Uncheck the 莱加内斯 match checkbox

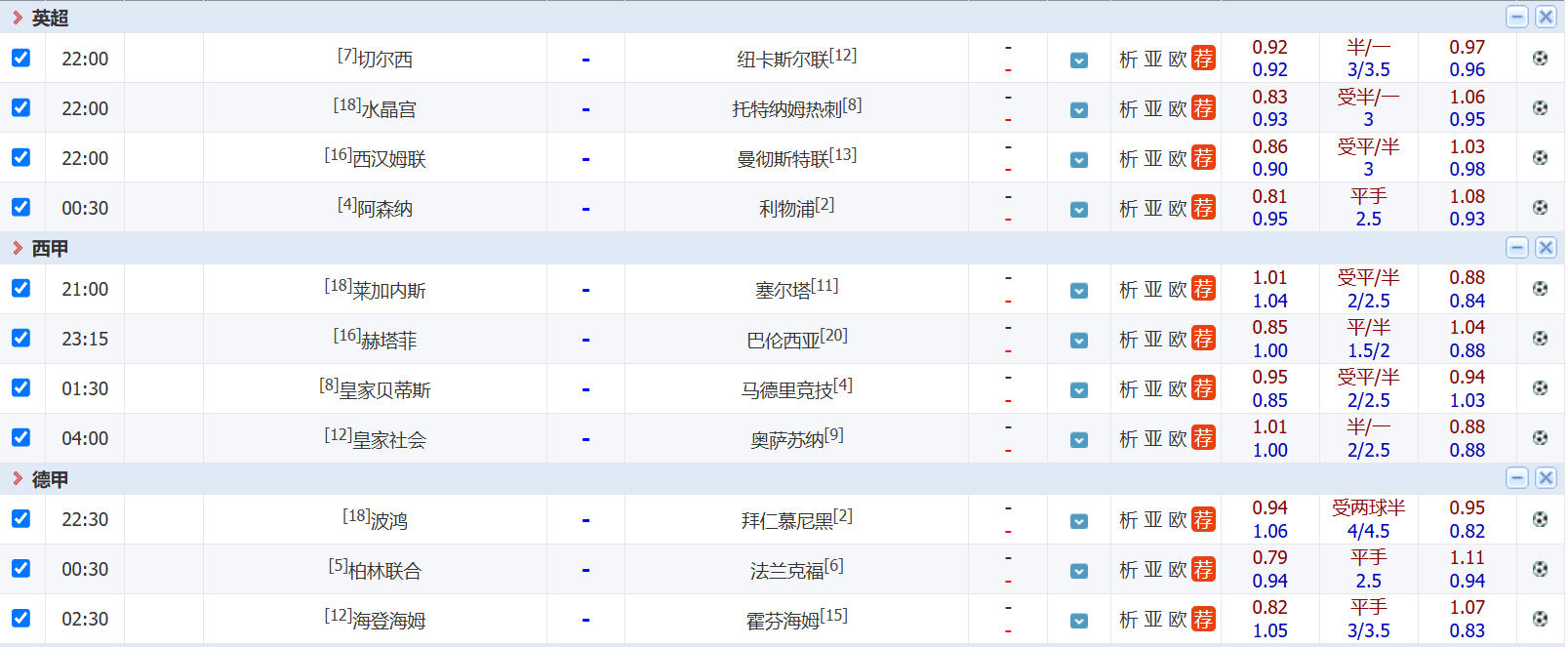(20, 288)
